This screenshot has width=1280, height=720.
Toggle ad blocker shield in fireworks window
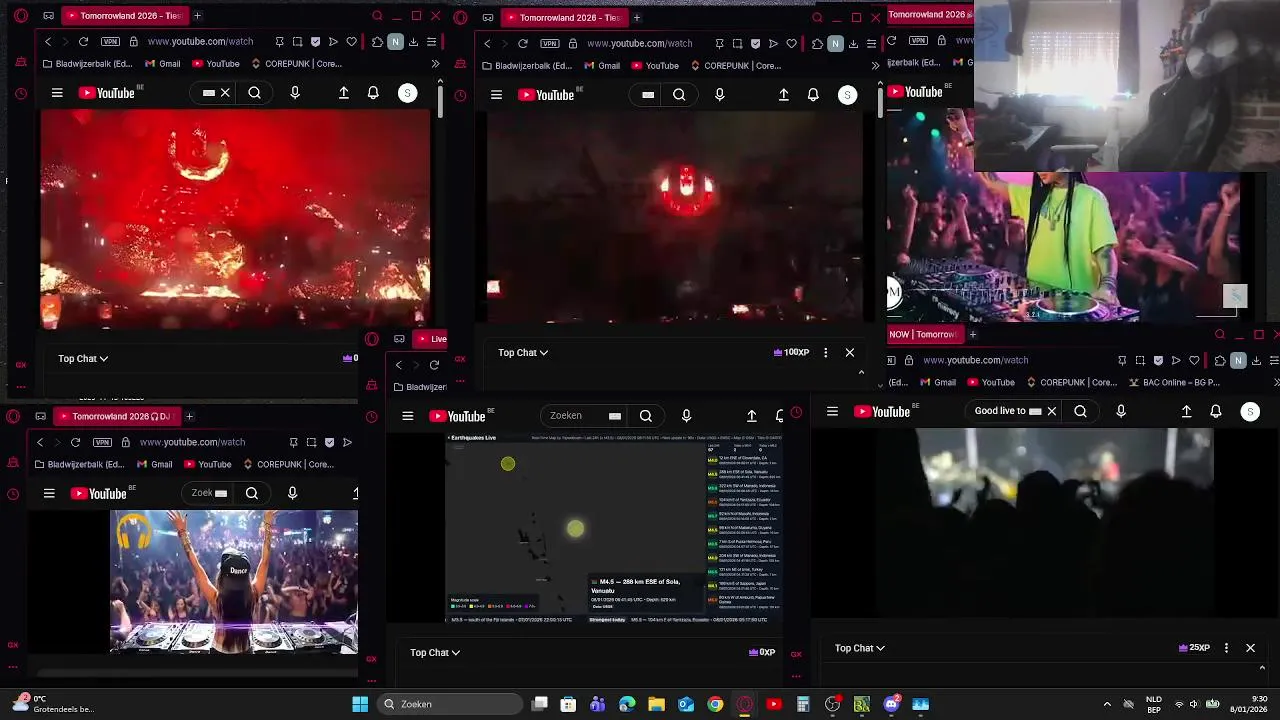tap(315, 42)
